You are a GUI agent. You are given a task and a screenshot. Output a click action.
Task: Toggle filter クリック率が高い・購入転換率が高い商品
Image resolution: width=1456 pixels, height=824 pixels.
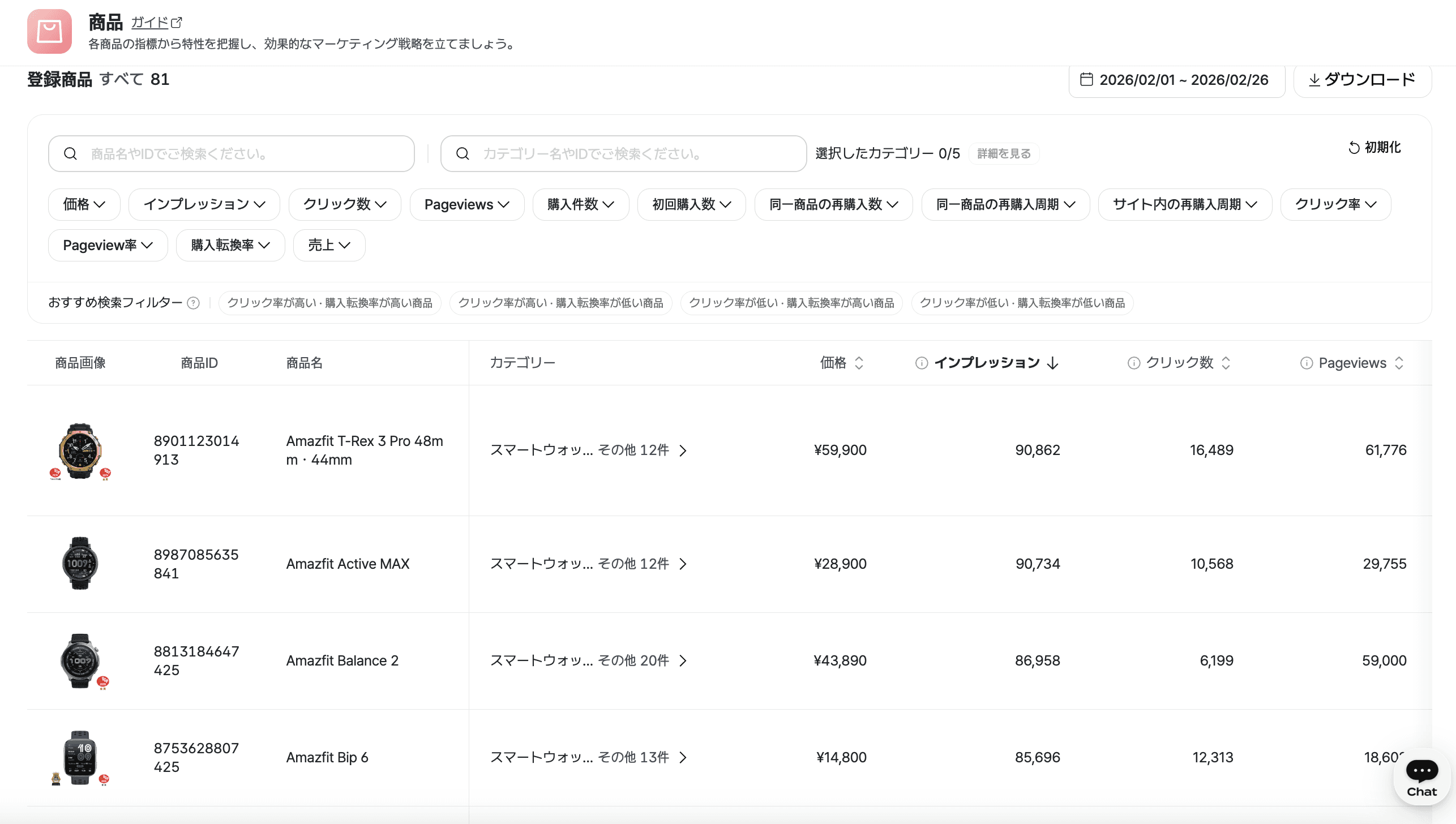pyautogui.click(x=329, y=303)
